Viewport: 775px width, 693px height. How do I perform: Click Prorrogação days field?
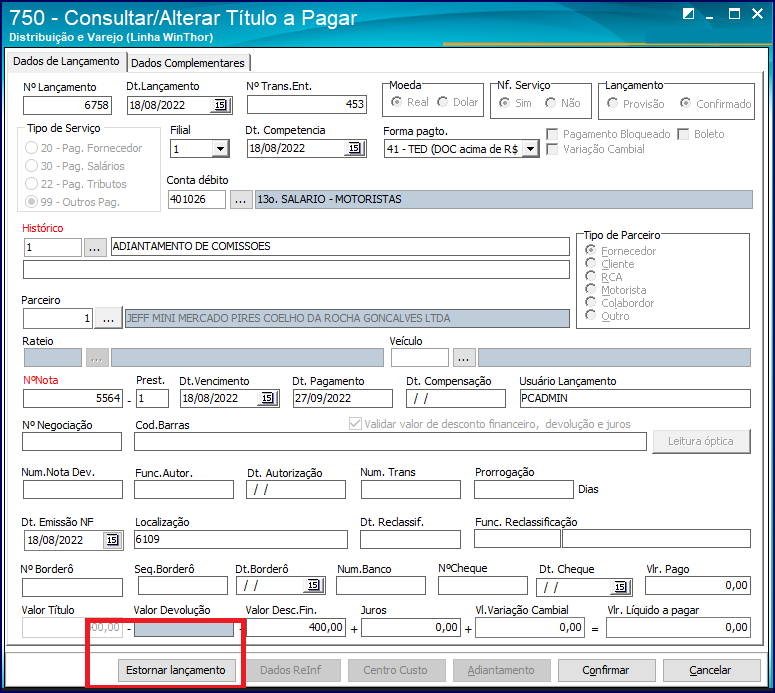tap(523, 489)
